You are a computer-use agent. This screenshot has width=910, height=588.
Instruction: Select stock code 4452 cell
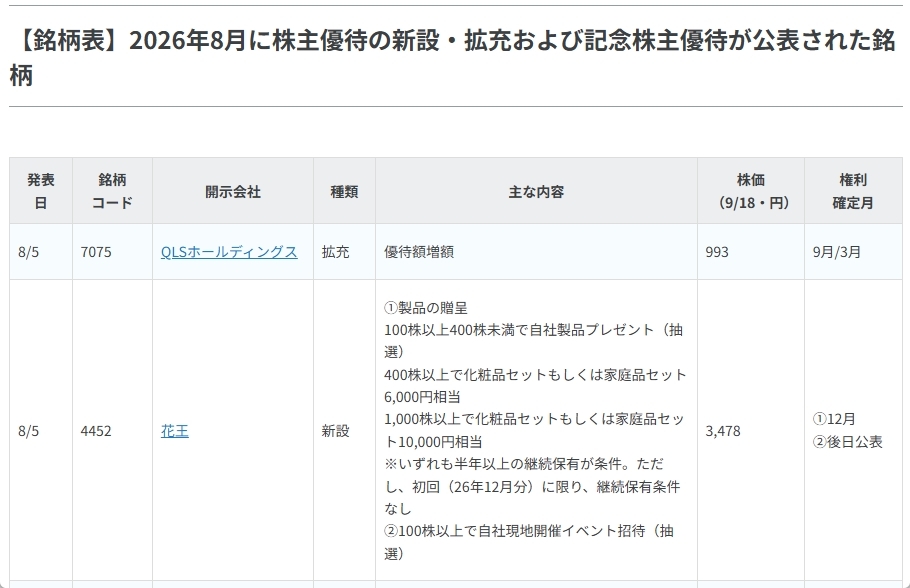coord(112,431)
